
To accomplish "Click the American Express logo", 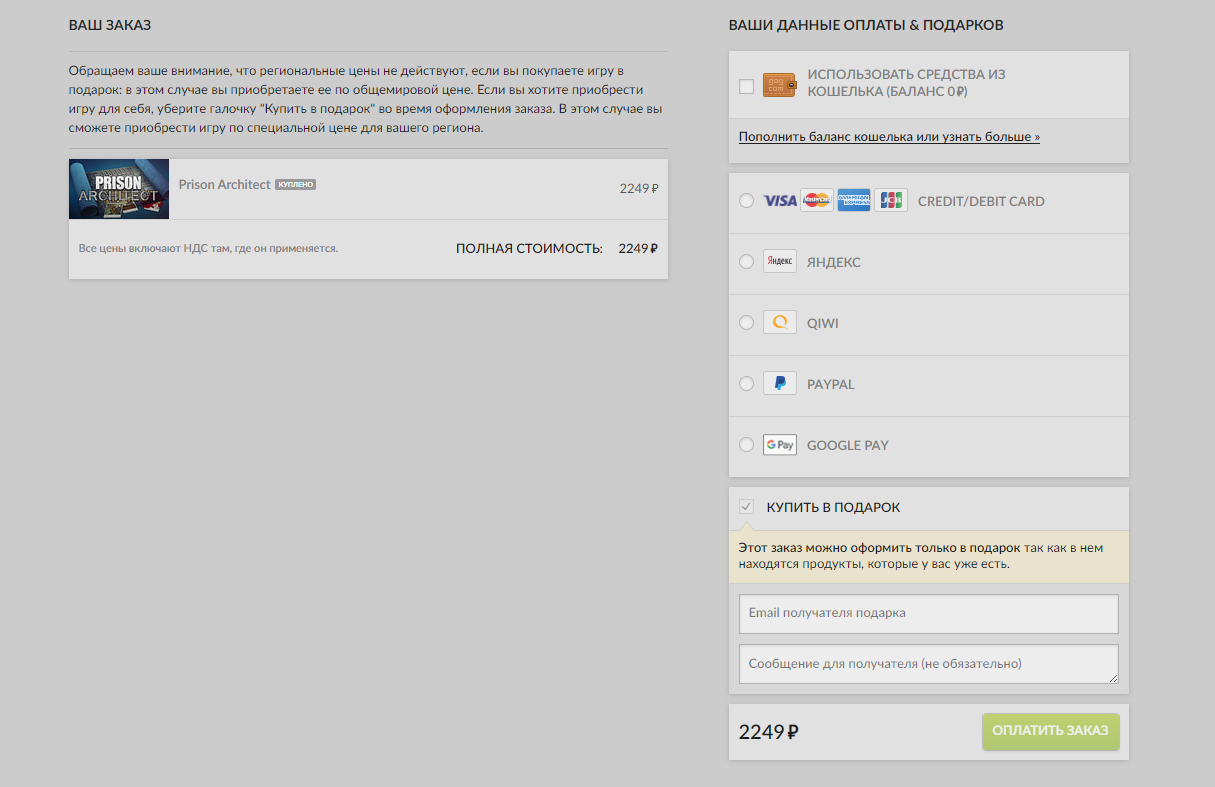I will (854, 200).
